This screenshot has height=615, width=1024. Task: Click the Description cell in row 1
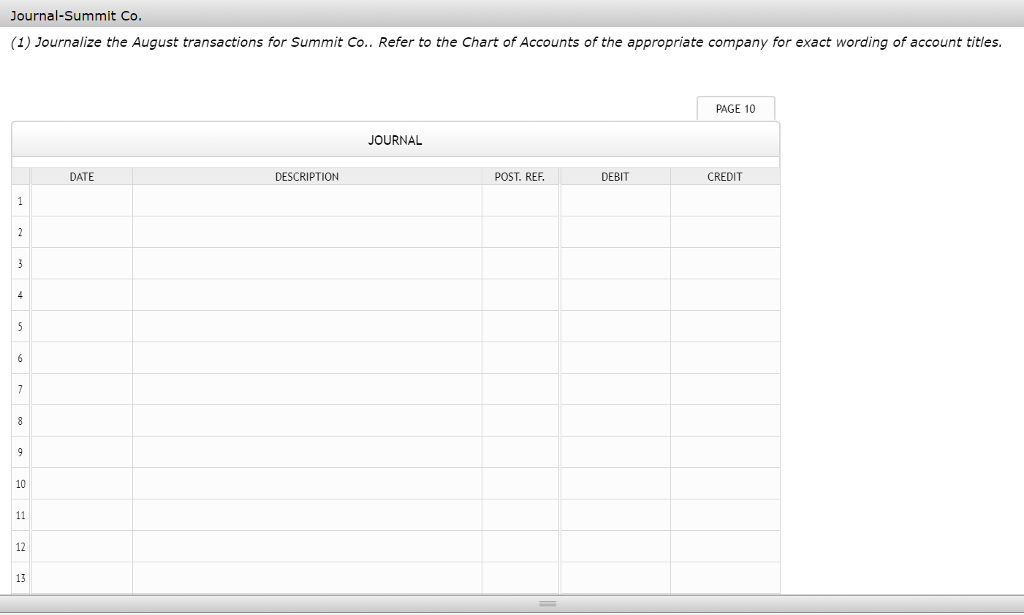pyautogui.click(x=307, y=201)
